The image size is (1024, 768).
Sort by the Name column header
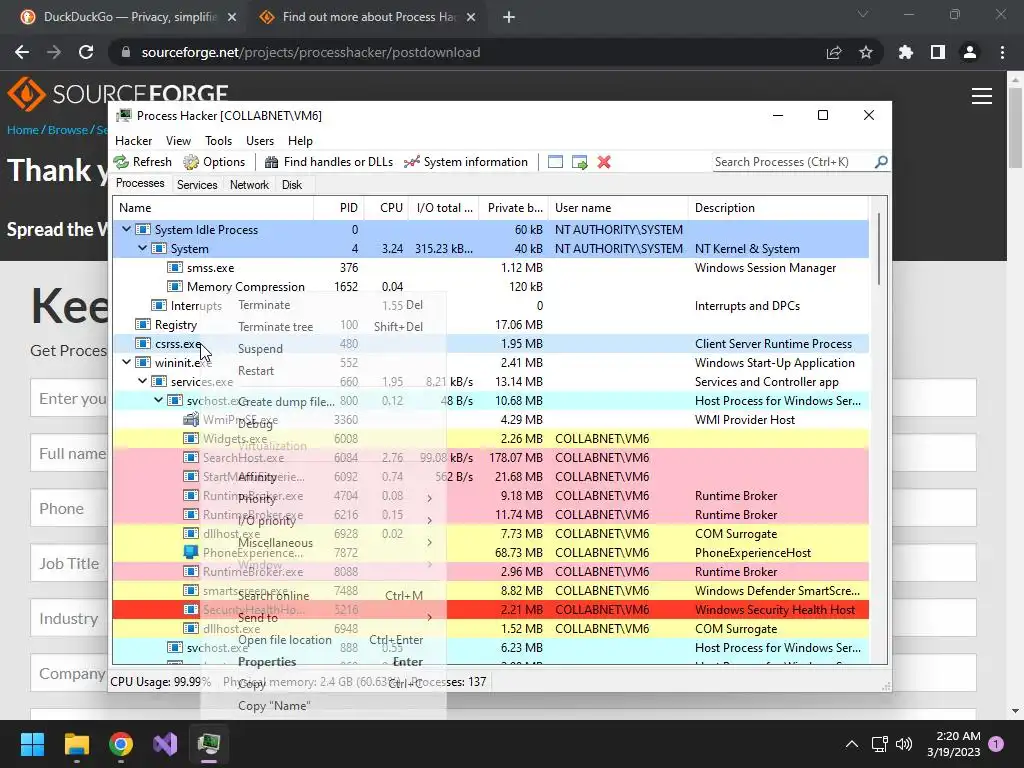tap(213, 208)
